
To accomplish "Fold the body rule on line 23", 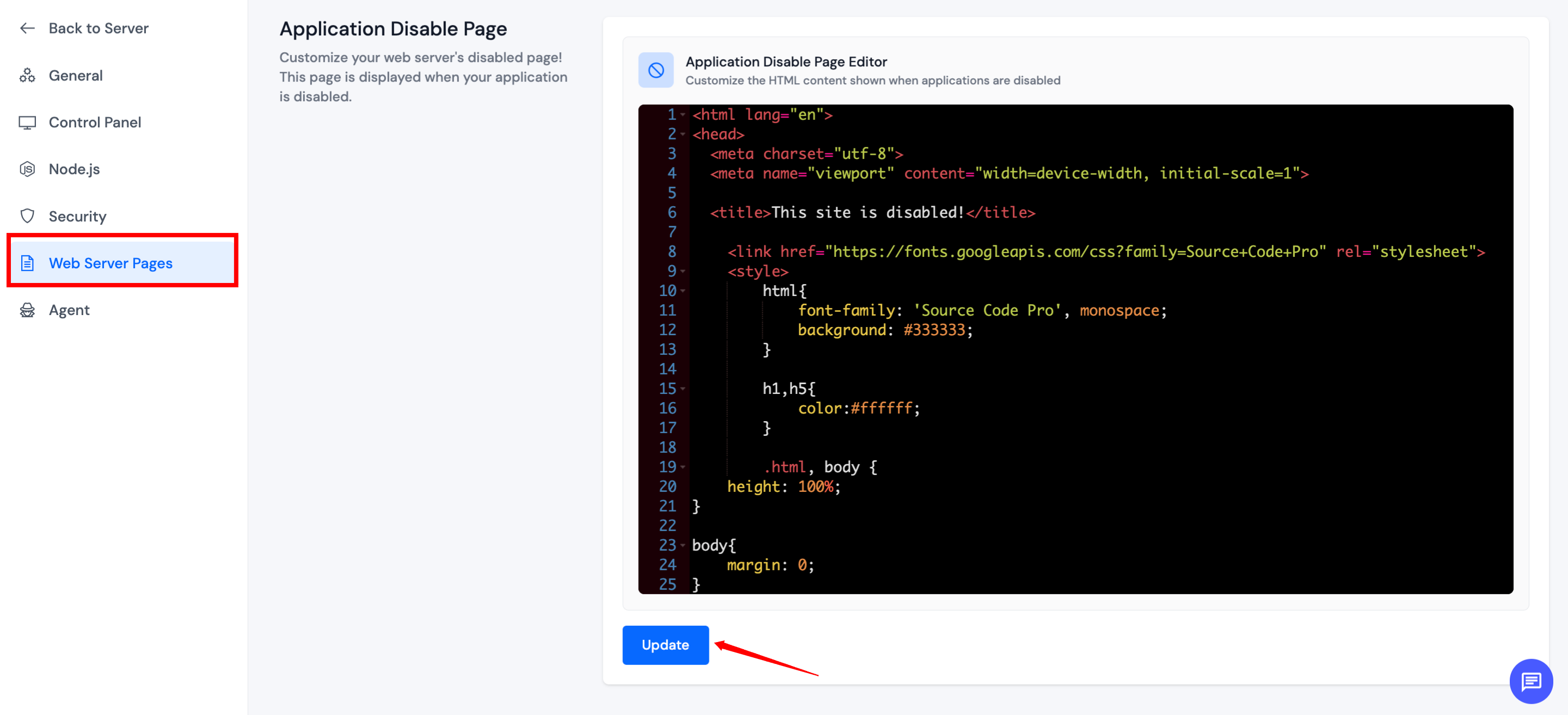I will (683, 545).
